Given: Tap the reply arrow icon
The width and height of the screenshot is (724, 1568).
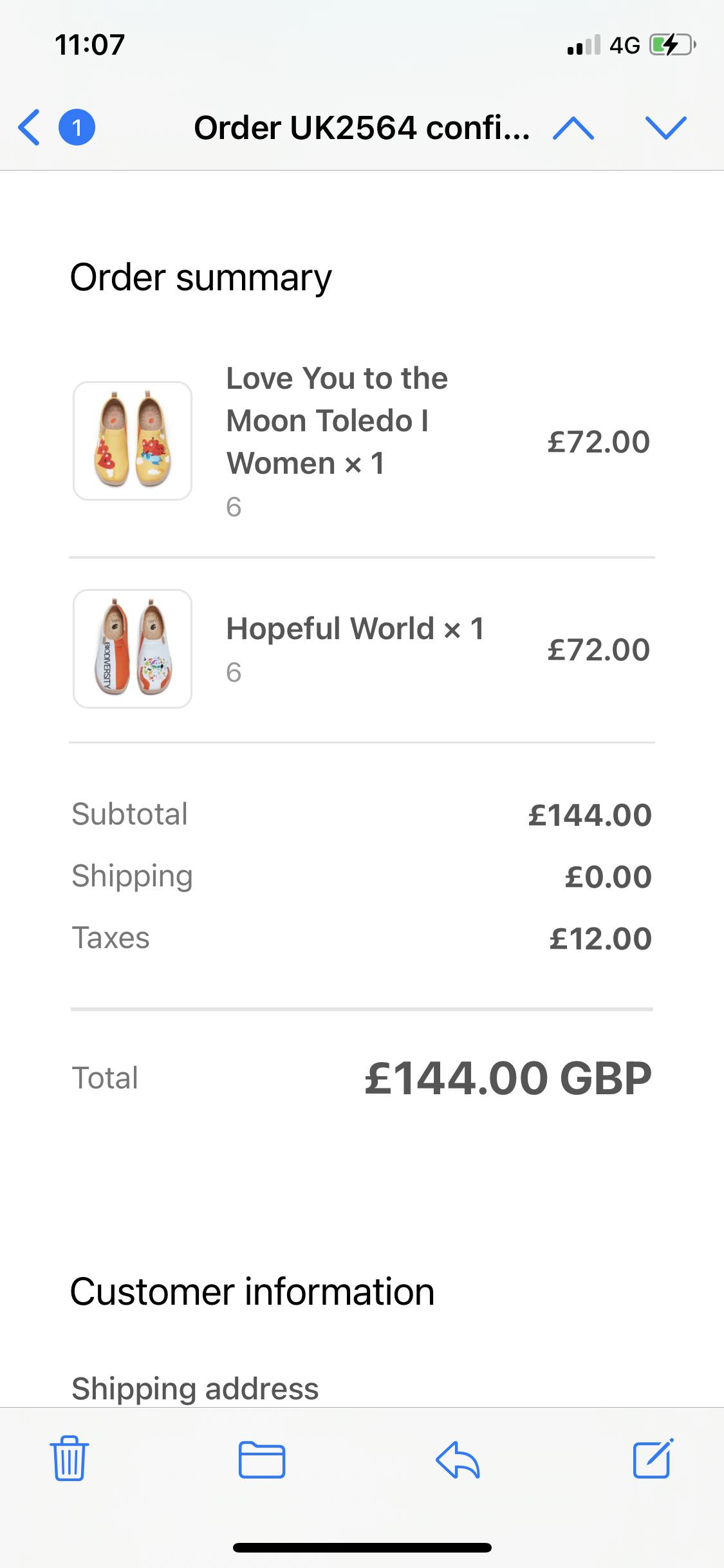Looking at the screenshot, I should tap(458, 1459).
